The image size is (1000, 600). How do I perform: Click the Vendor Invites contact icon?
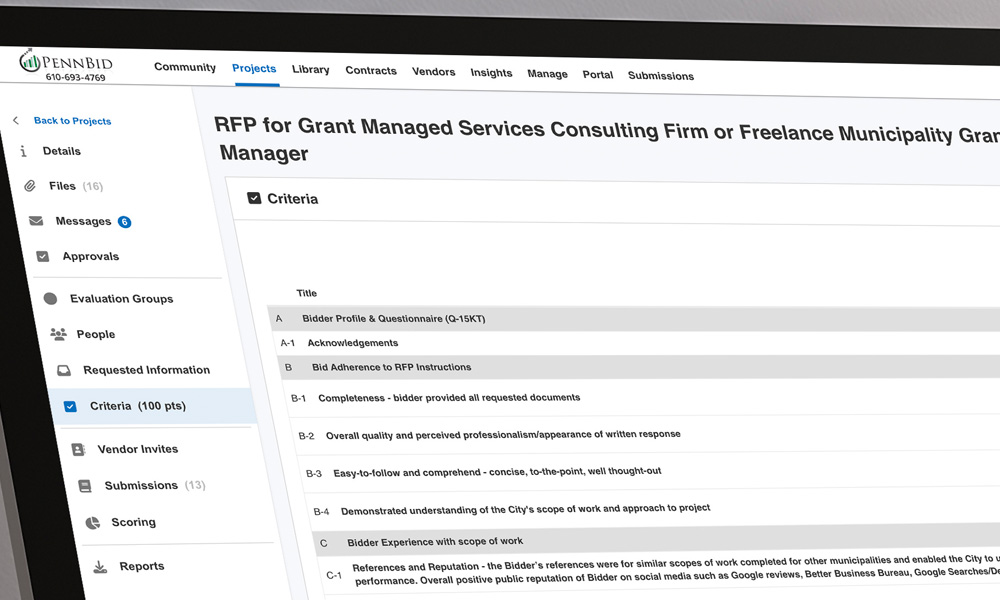pyautogui.click(x=78, y=450)
